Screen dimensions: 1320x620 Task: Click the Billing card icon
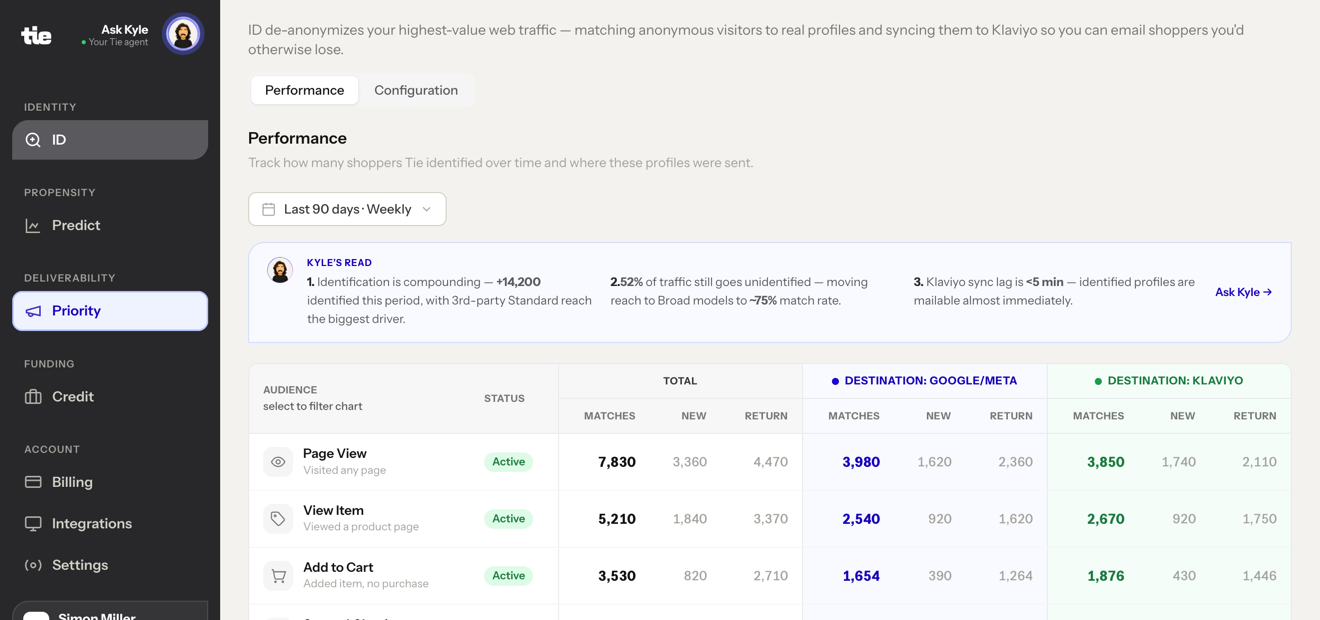point(33,482)
